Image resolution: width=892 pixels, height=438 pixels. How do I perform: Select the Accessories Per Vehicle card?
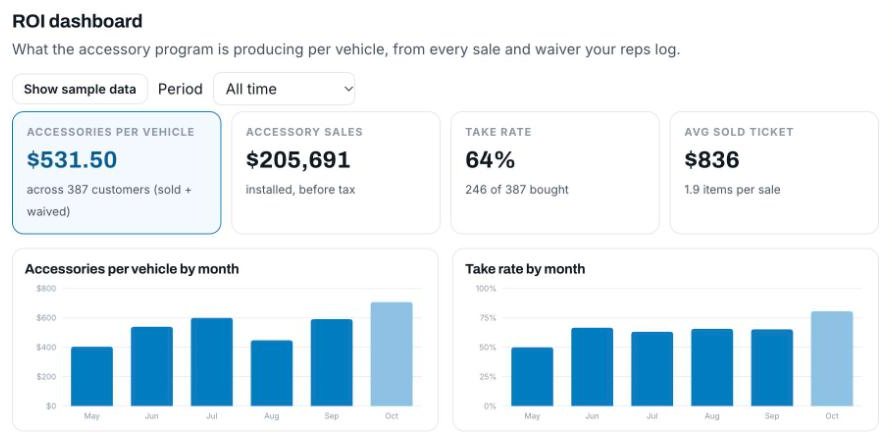(x=117, y=172)
